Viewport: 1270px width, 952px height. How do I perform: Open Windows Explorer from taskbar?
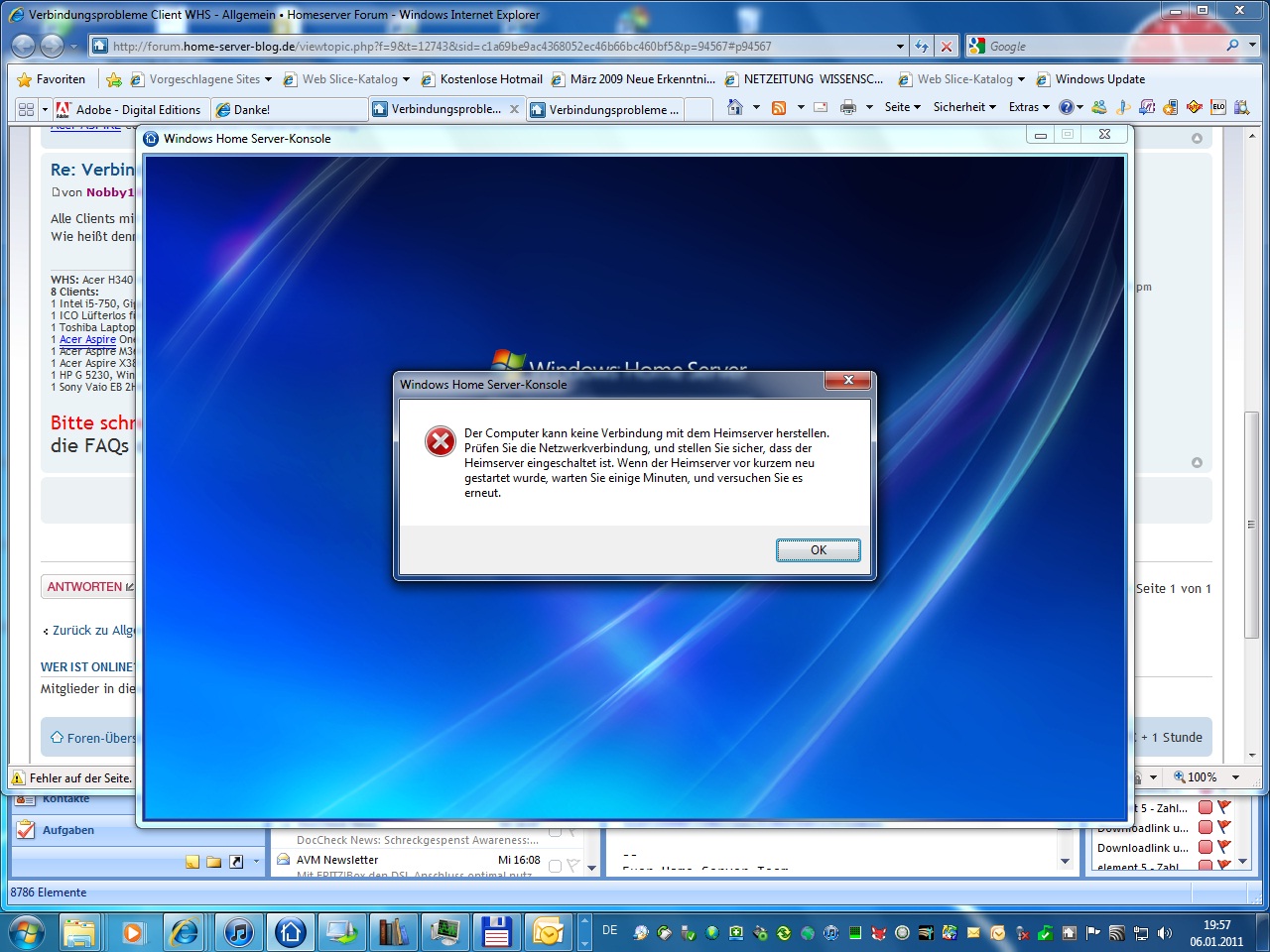(x=79, y=932)
